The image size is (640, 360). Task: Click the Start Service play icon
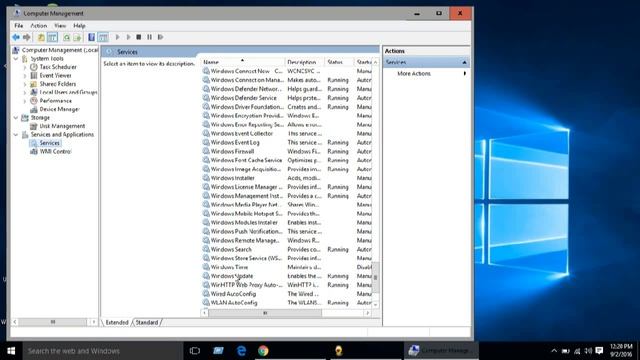pos(118,37)
